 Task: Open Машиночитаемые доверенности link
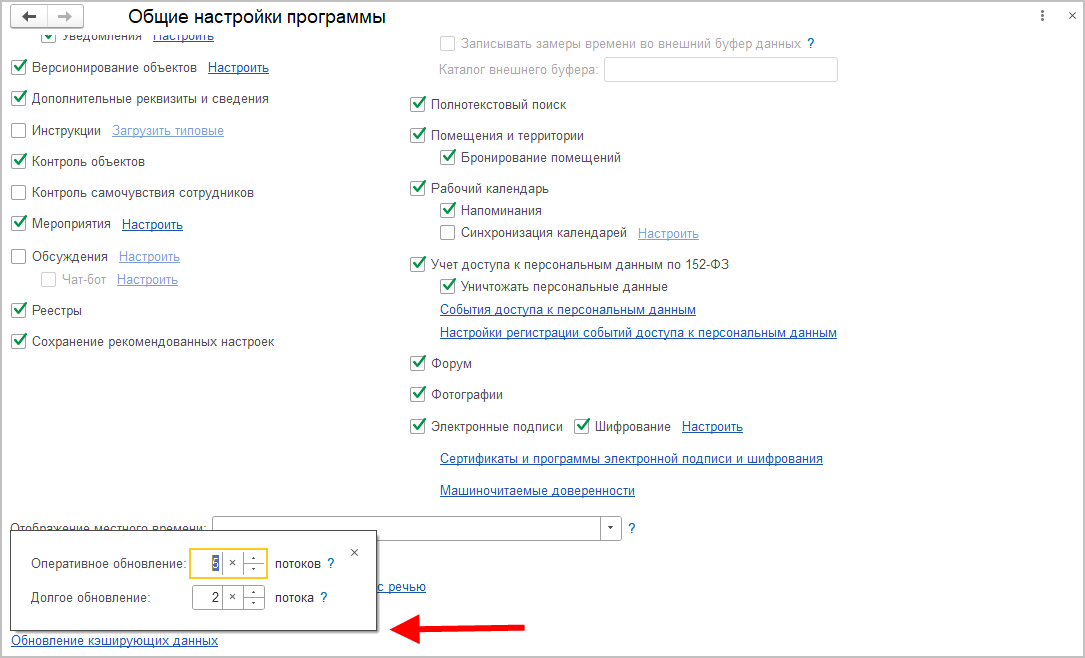537,490
